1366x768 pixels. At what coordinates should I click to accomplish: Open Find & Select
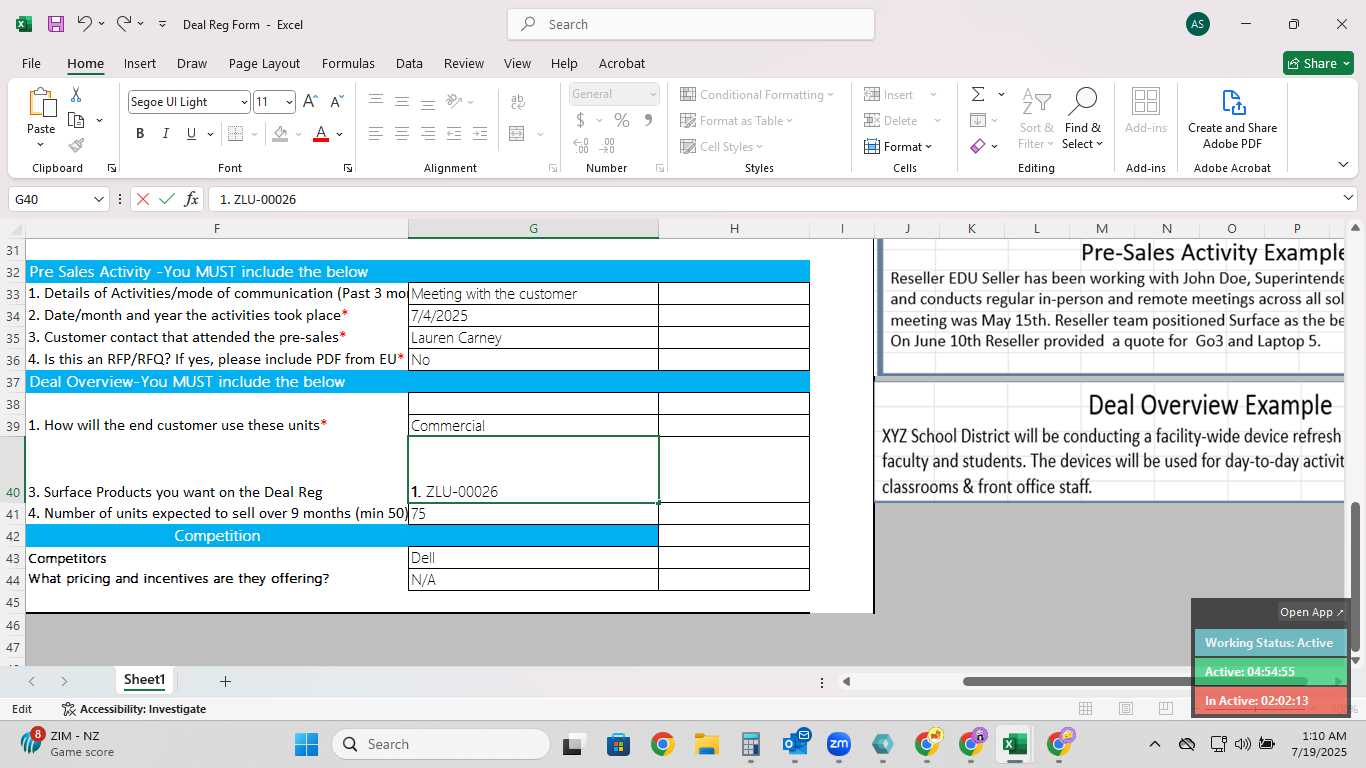pos(1083,119)
